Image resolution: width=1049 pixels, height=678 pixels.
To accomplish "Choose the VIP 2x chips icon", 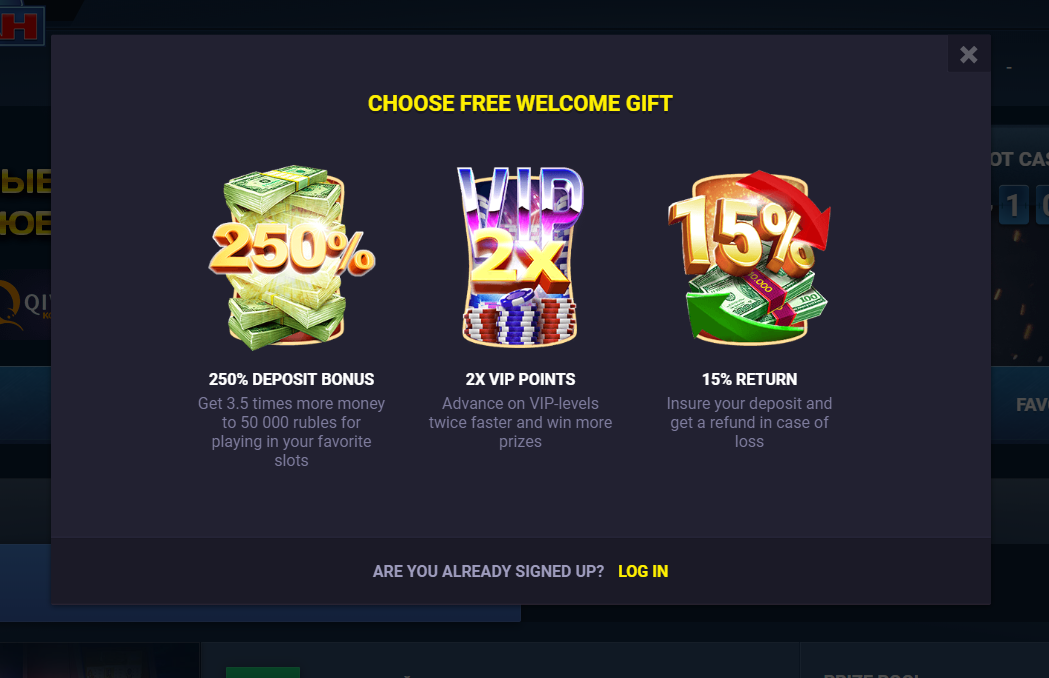I will point(520,257).
